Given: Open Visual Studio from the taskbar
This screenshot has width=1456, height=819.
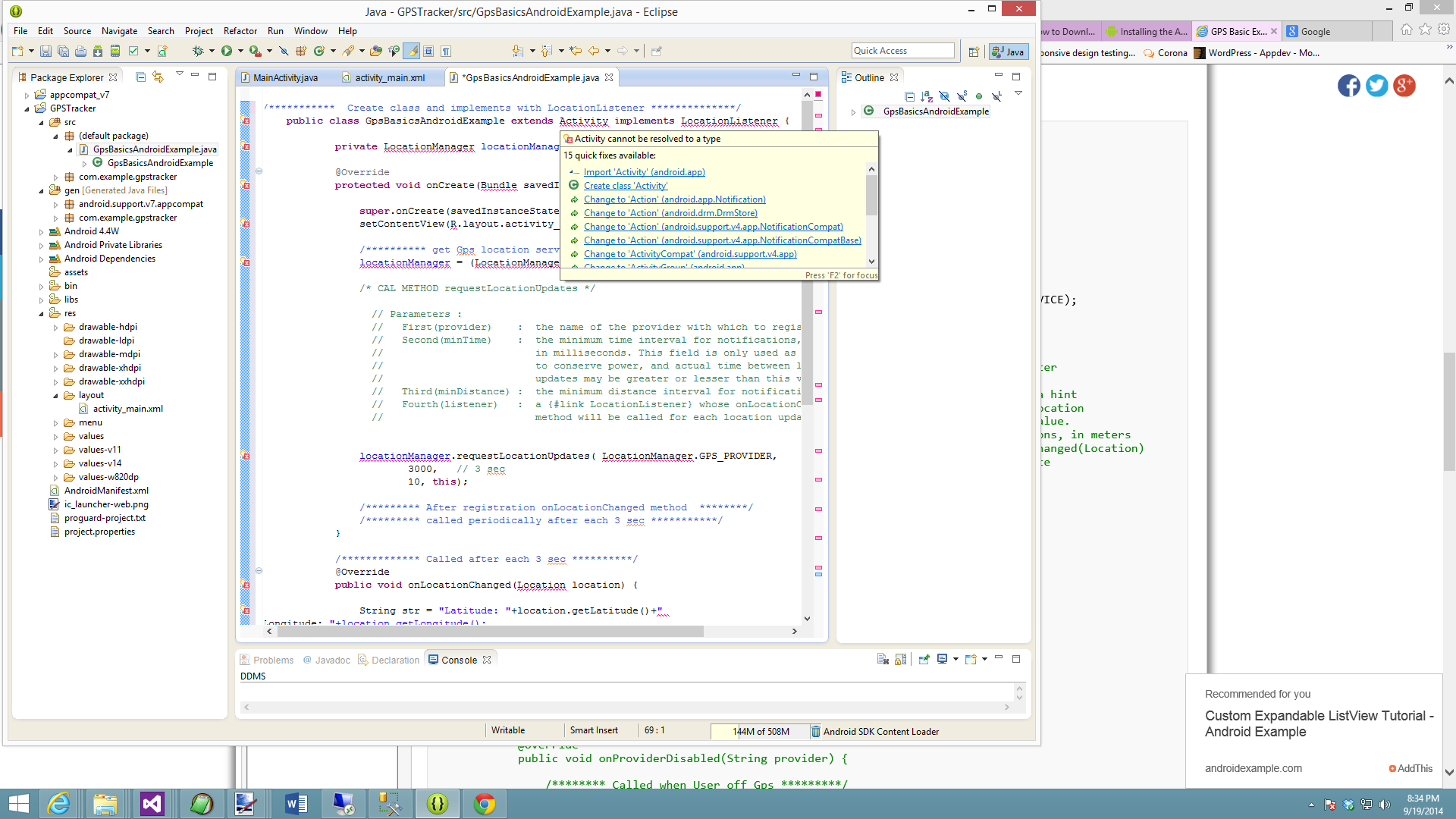Looking at the screenshot, I should point(152,803).
